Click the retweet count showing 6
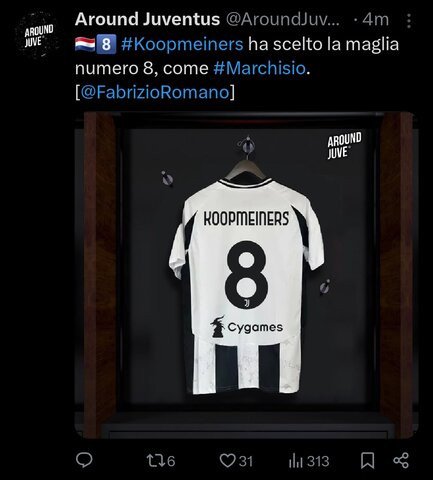Viewport: 433px width, 480px height. pos(171,461)
